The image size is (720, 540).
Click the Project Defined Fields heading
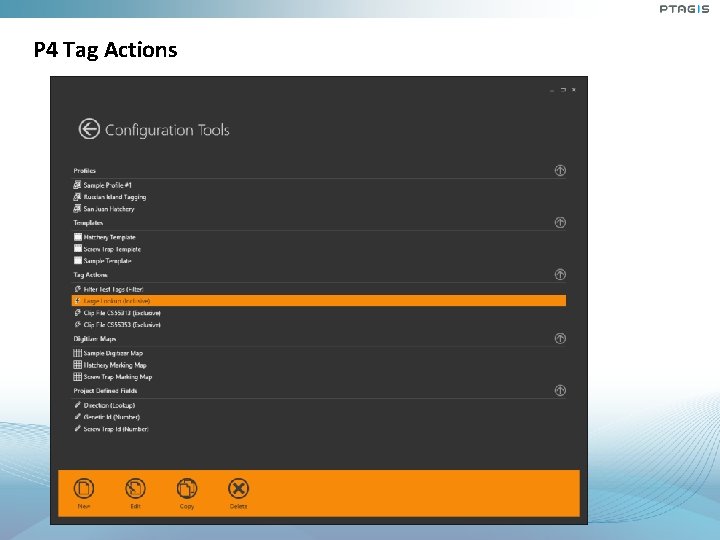[105, 391]
